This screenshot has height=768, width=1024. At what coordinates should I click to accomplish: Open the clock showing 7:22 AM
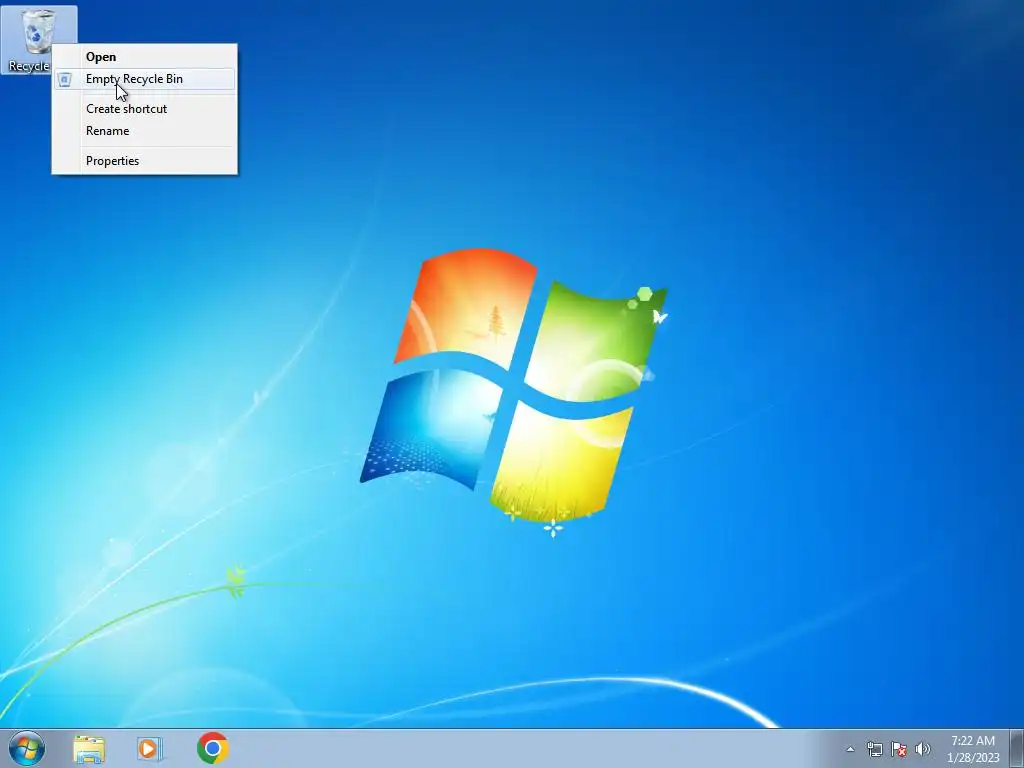pos(973,749)
